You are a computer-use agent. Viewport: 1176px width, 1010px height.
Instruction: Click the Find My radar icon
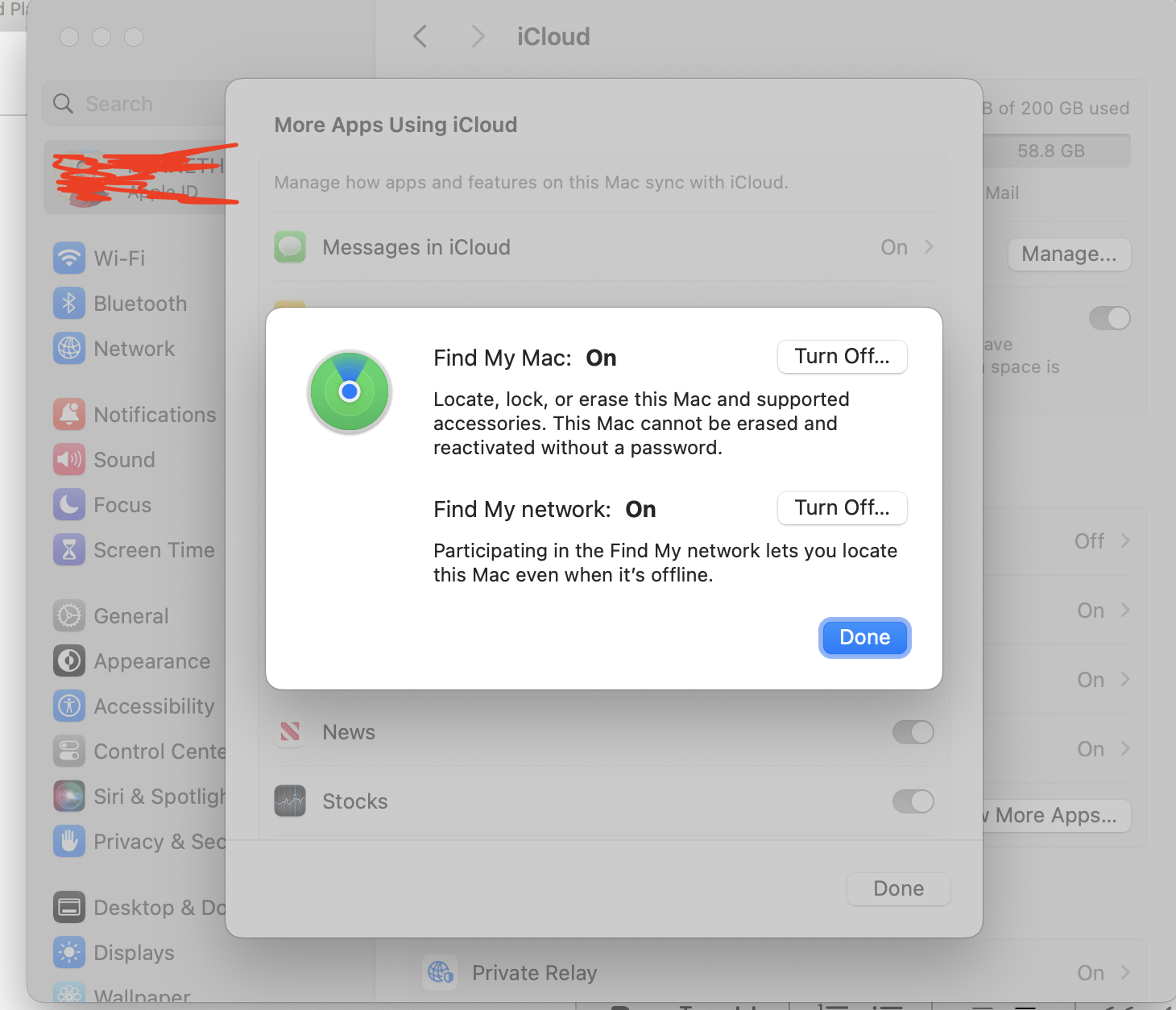coord(350,392)
